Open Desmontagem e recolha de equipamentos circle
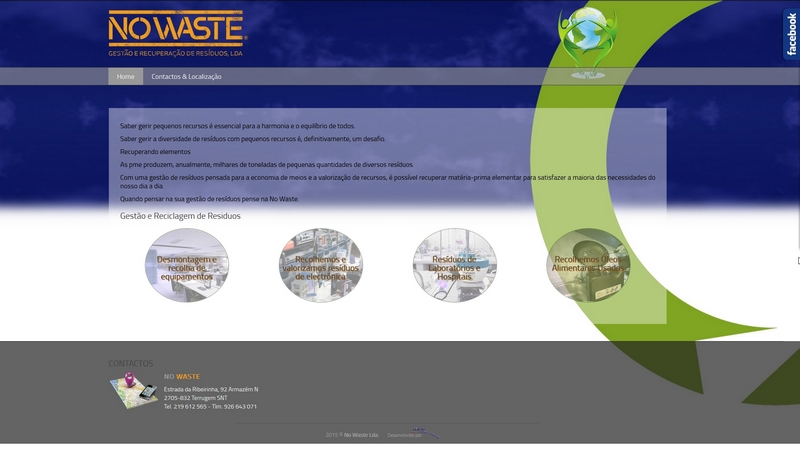Screen dimensions: 800x450 pos(187,265)
